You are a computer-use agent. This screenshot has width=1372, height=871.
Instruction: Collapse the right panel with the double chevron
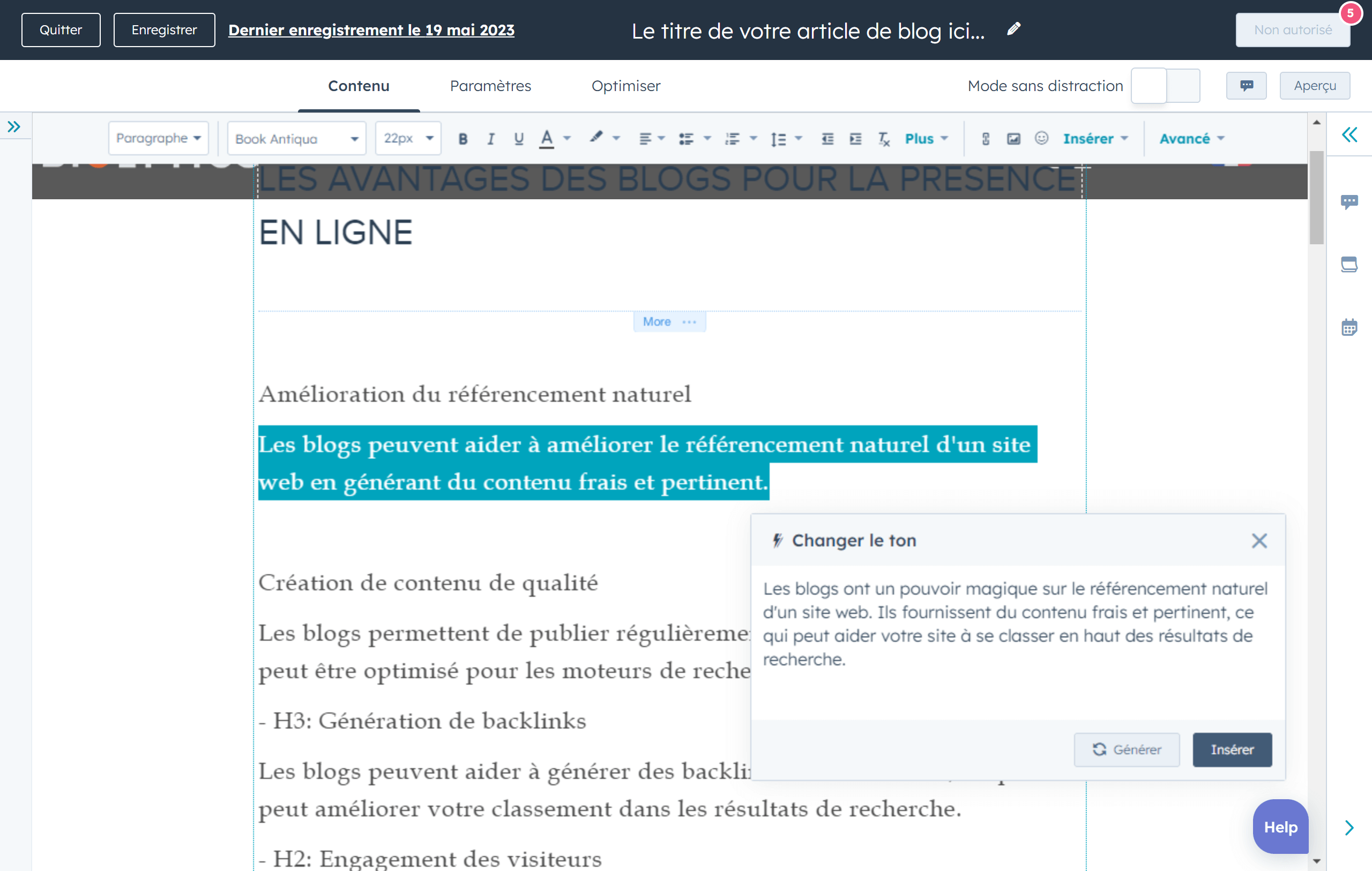(x=1349, y=135)
